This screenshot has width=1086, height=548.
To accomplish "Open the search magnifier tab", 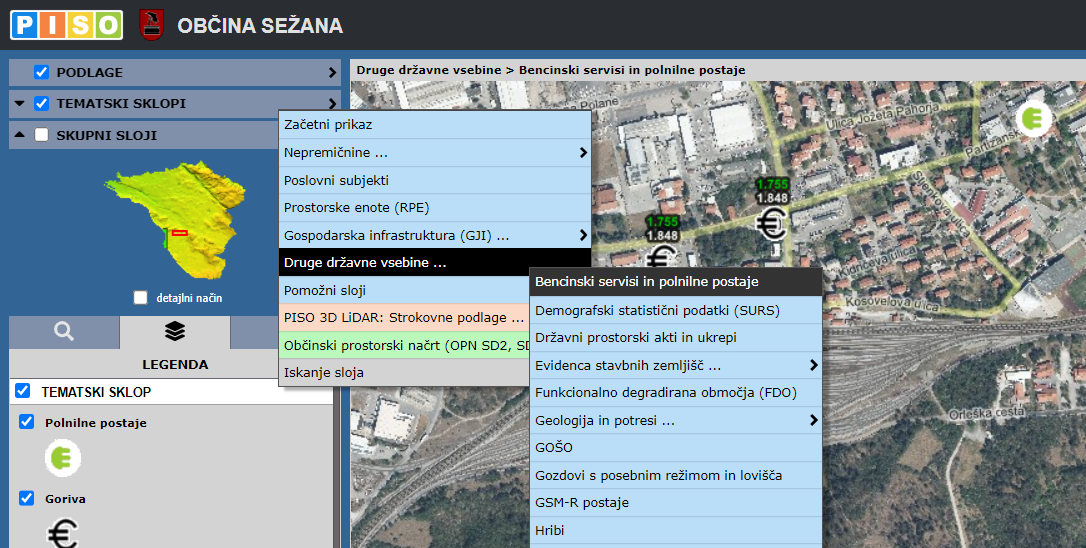I will point(64,332).
